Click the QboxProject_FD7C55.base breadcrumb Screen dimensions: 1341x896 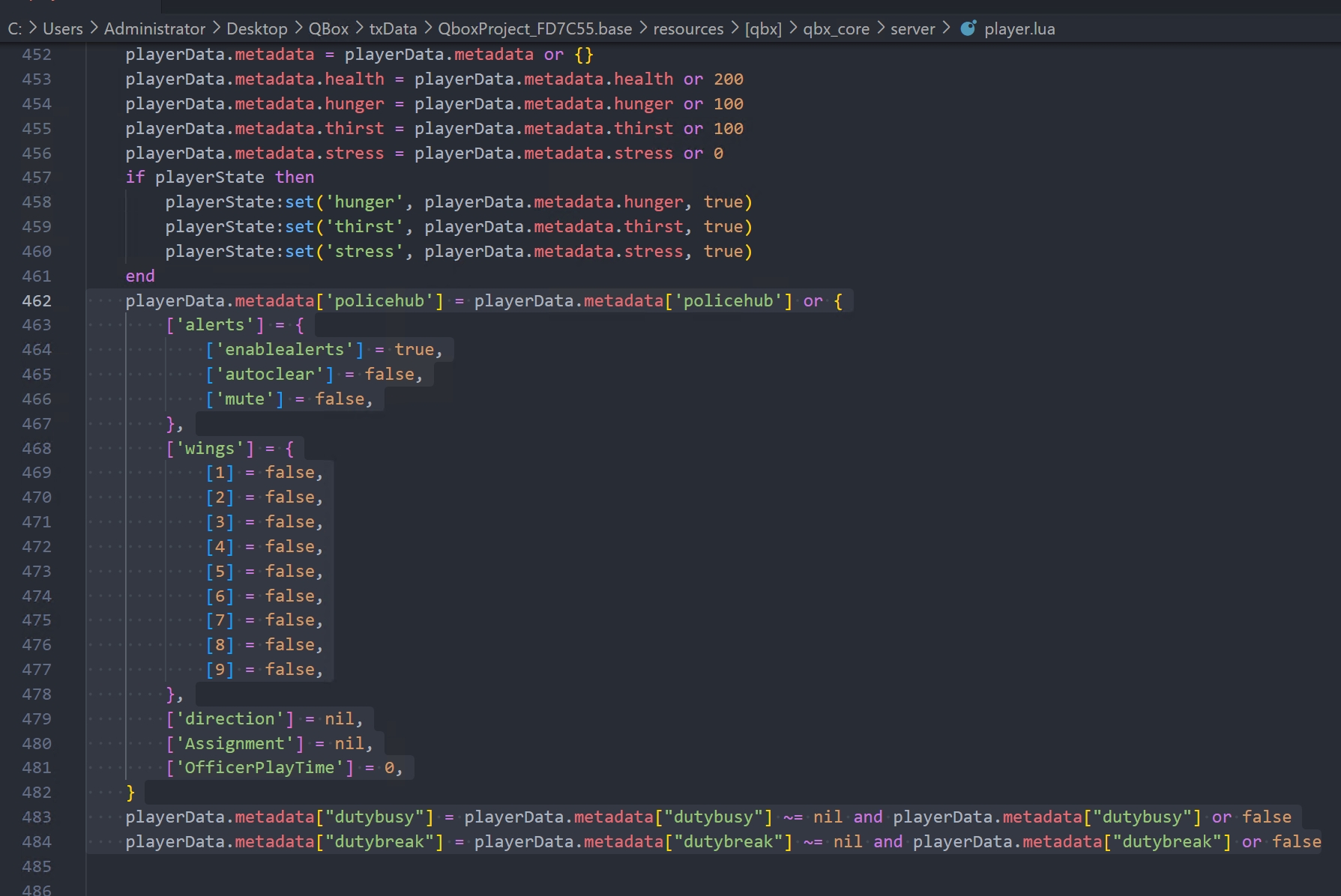534,29
